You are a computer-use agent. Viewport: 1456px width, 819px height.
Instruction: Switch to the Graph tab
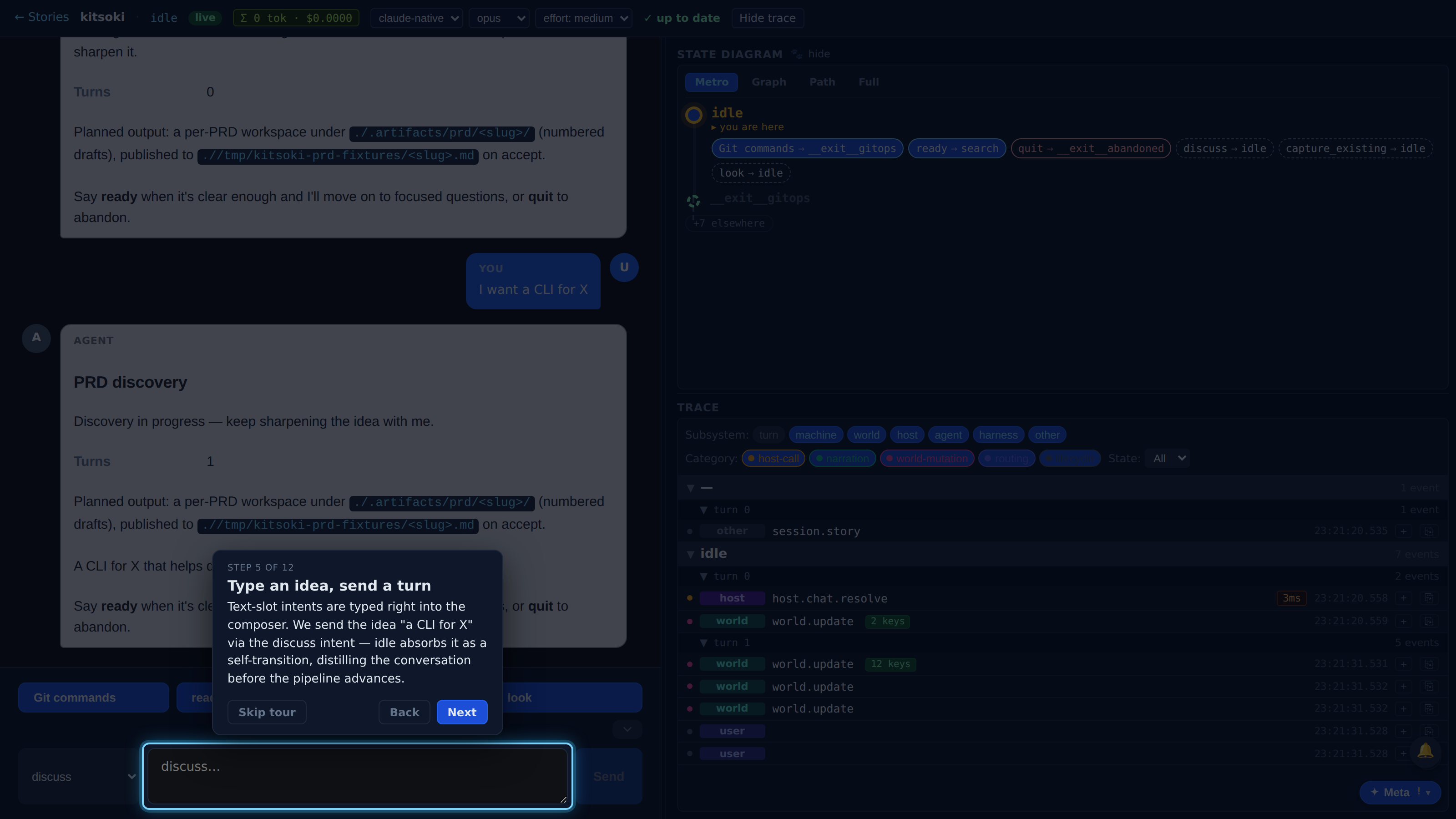click(x=768, y=82)
